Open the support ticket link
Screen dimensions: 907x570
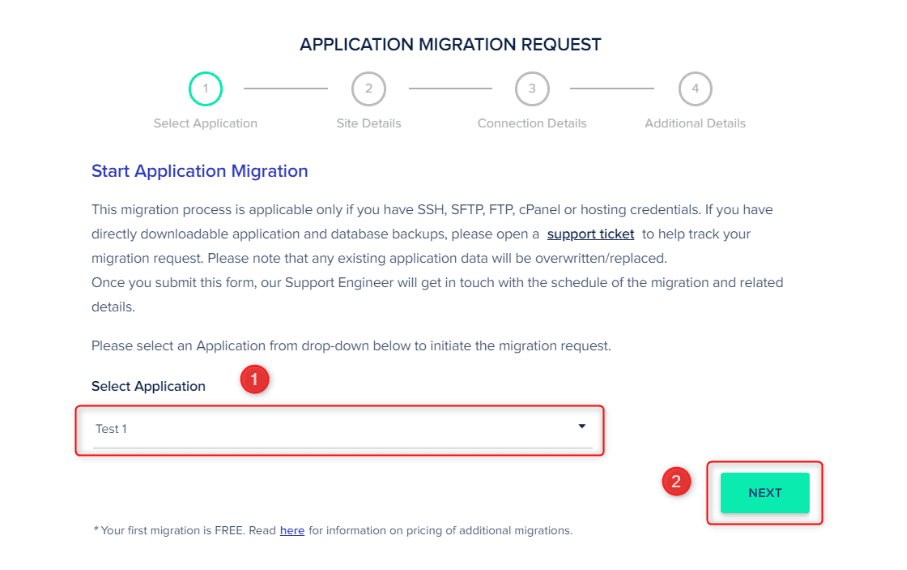click(x=590, y=234)
